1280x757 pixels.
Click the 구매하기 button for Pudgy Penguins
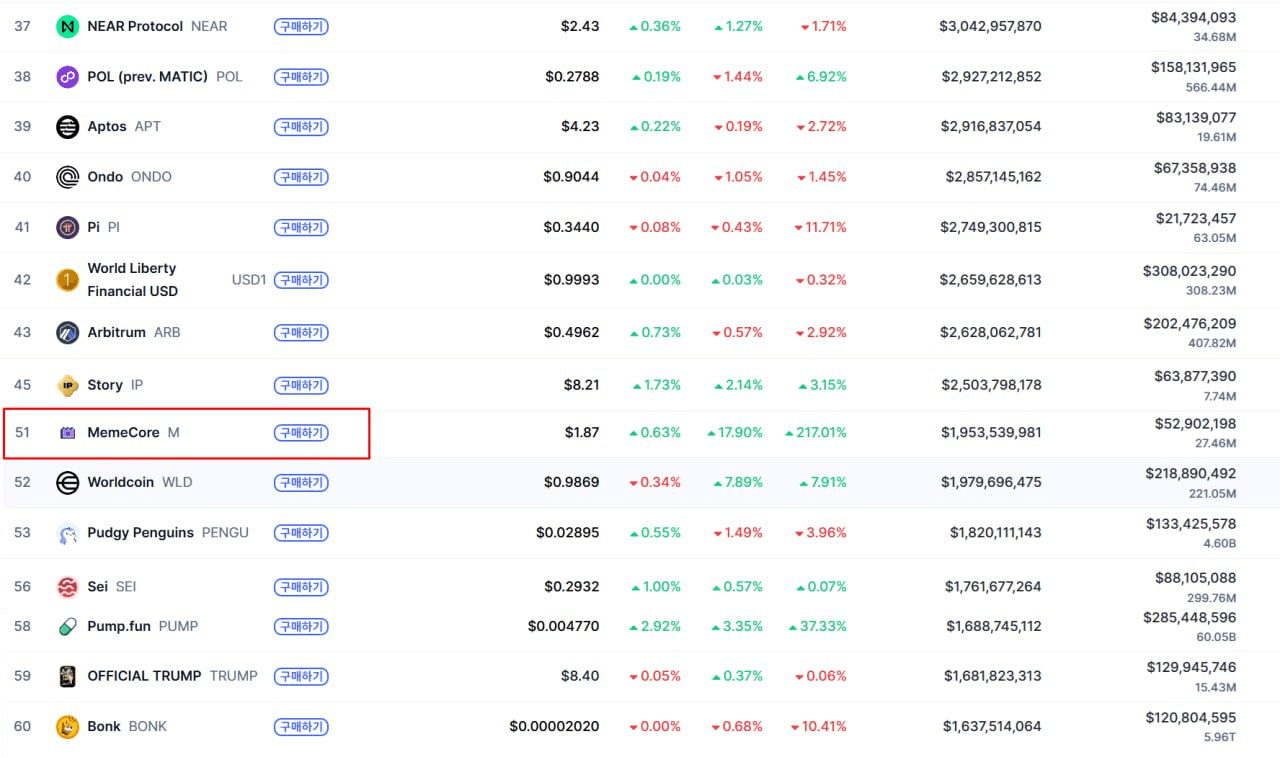coord(301,533)
